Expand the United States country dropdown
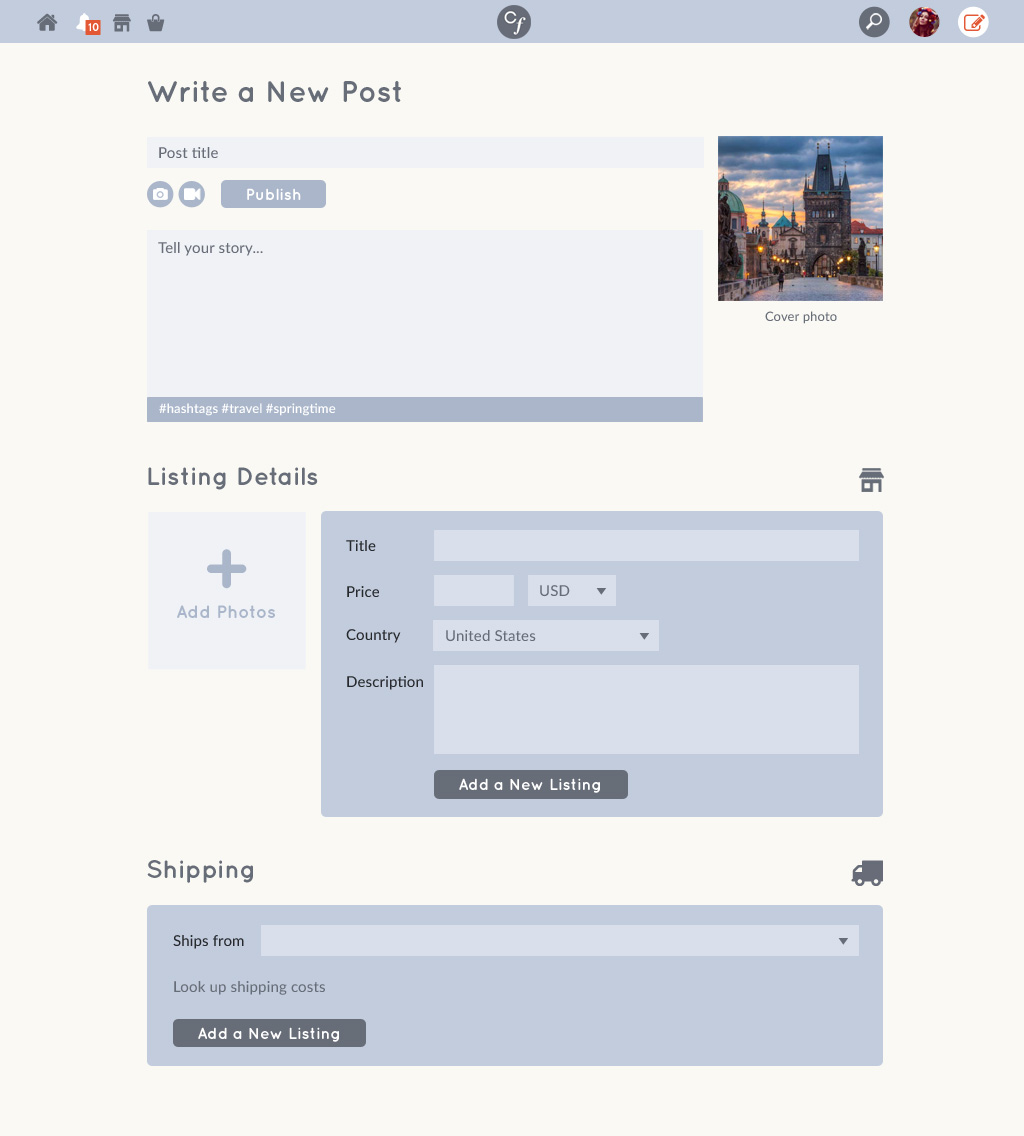Image resolution: width=1024 pixels, height=1136 pixels. (x=546, y=636)
